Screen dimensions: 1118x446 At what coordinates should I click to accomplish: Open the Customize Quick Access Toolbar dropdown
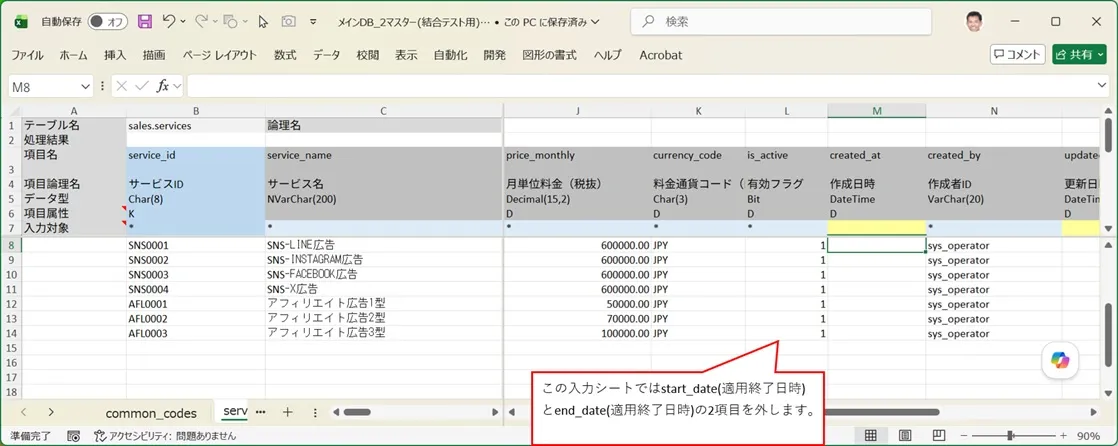click(311, 22)
